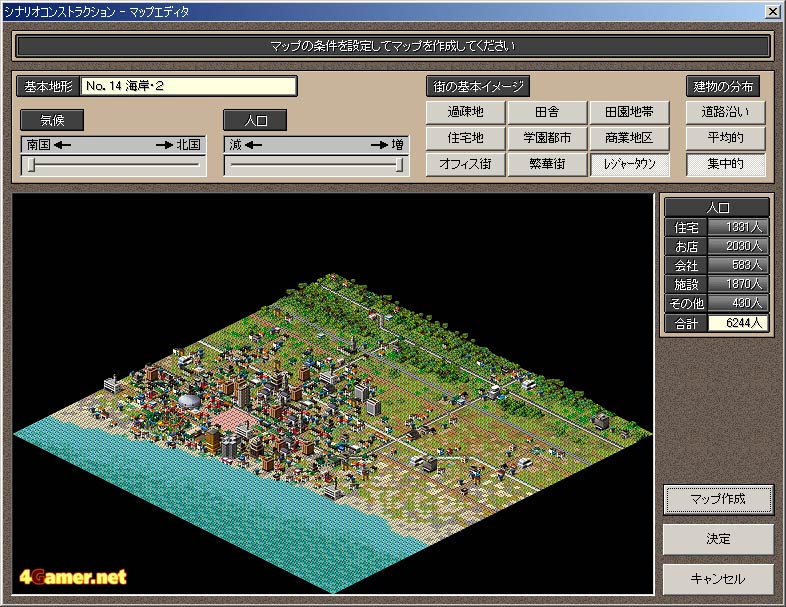Select the 住宅地 town image option
786x607 pixels.
[465, 138]
